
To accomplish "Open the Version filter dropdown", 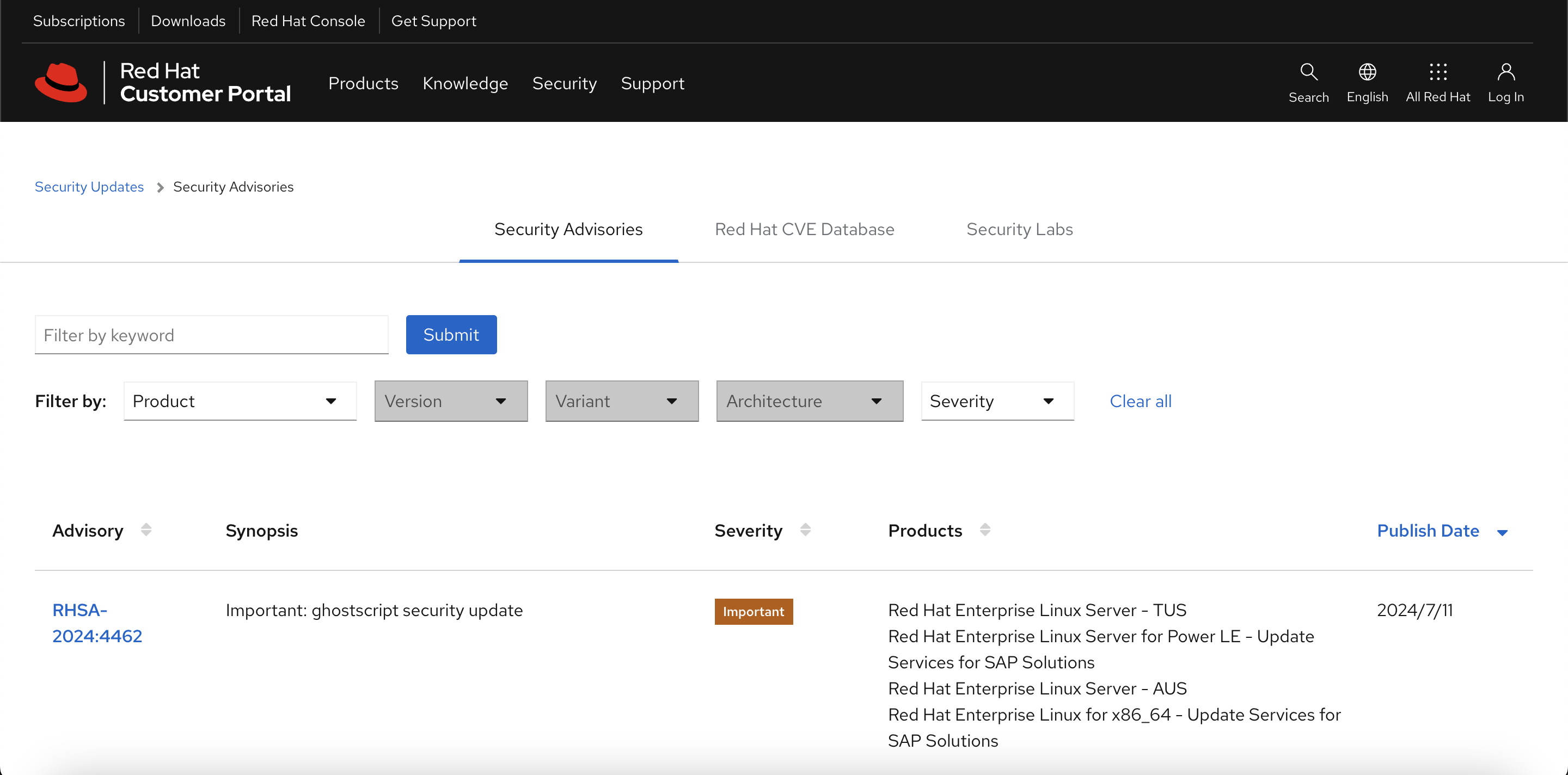I will tap(451, 401).
